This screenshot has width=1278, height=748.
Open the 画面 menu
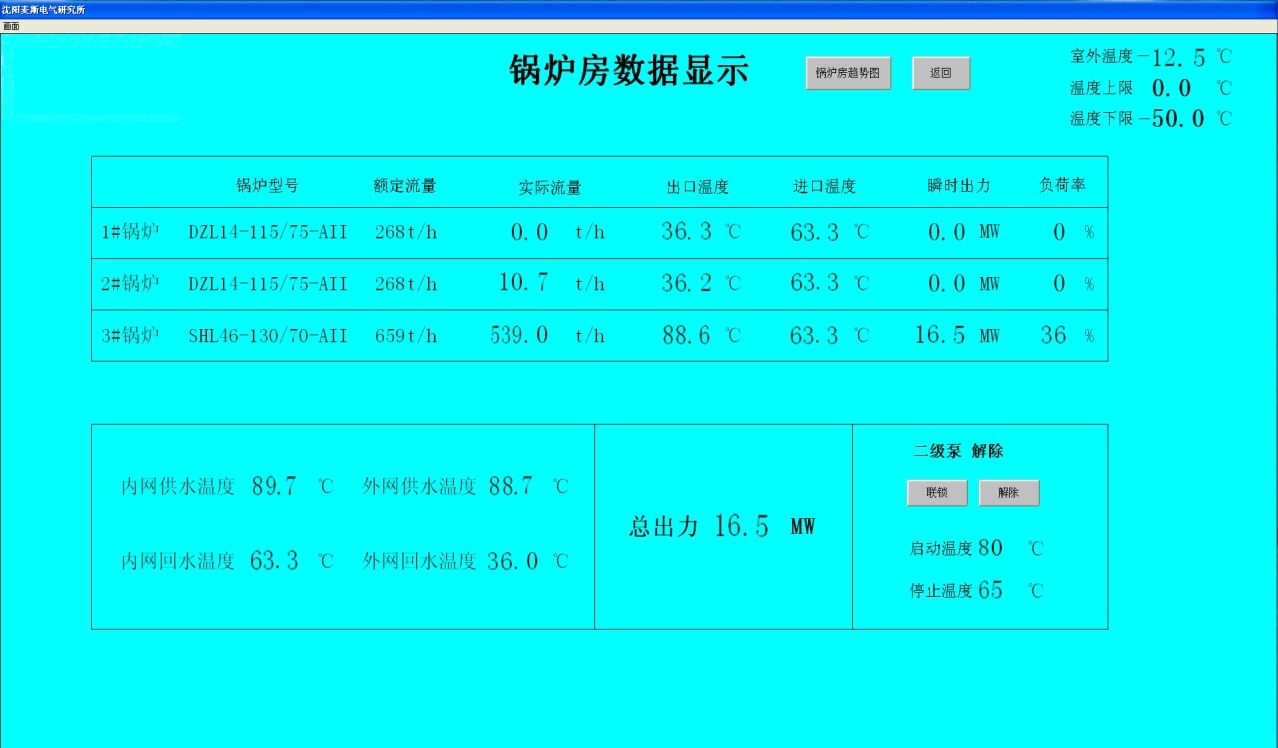click(x=10, y=25)
